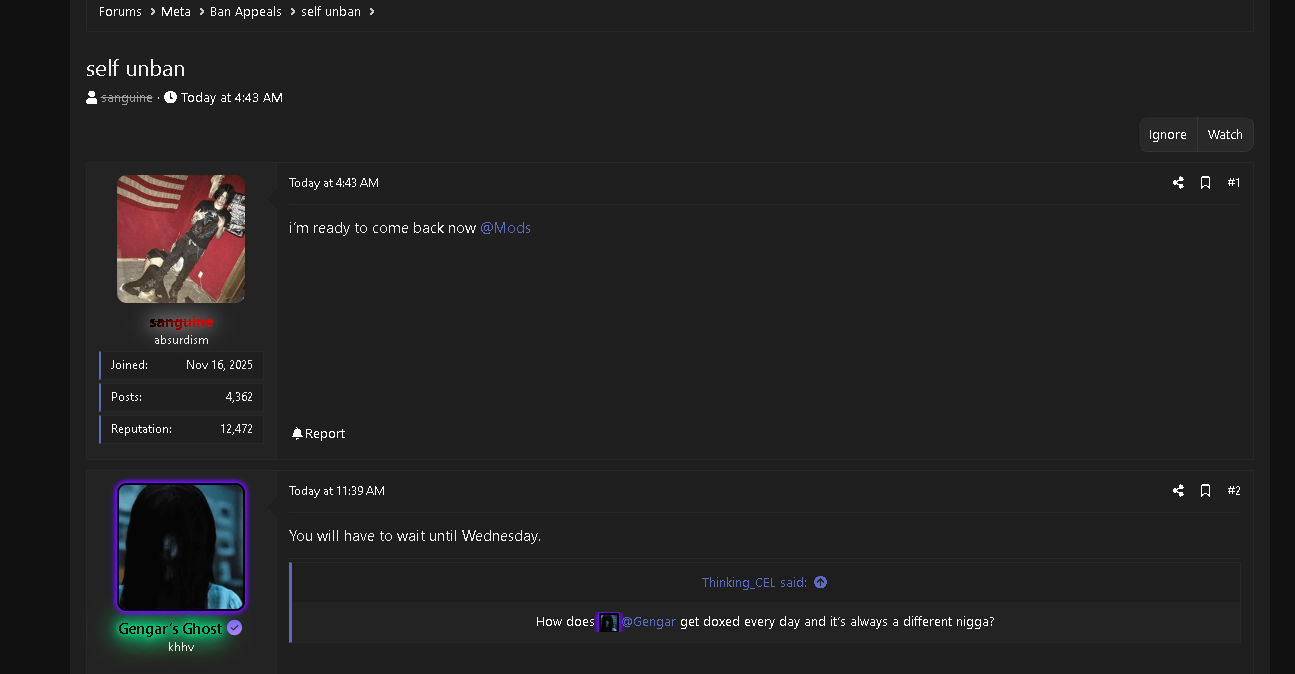Bookmark post #1 with bookmark icon
The width and height of the screenshot is (1295, 674).
coord(1205,183)
